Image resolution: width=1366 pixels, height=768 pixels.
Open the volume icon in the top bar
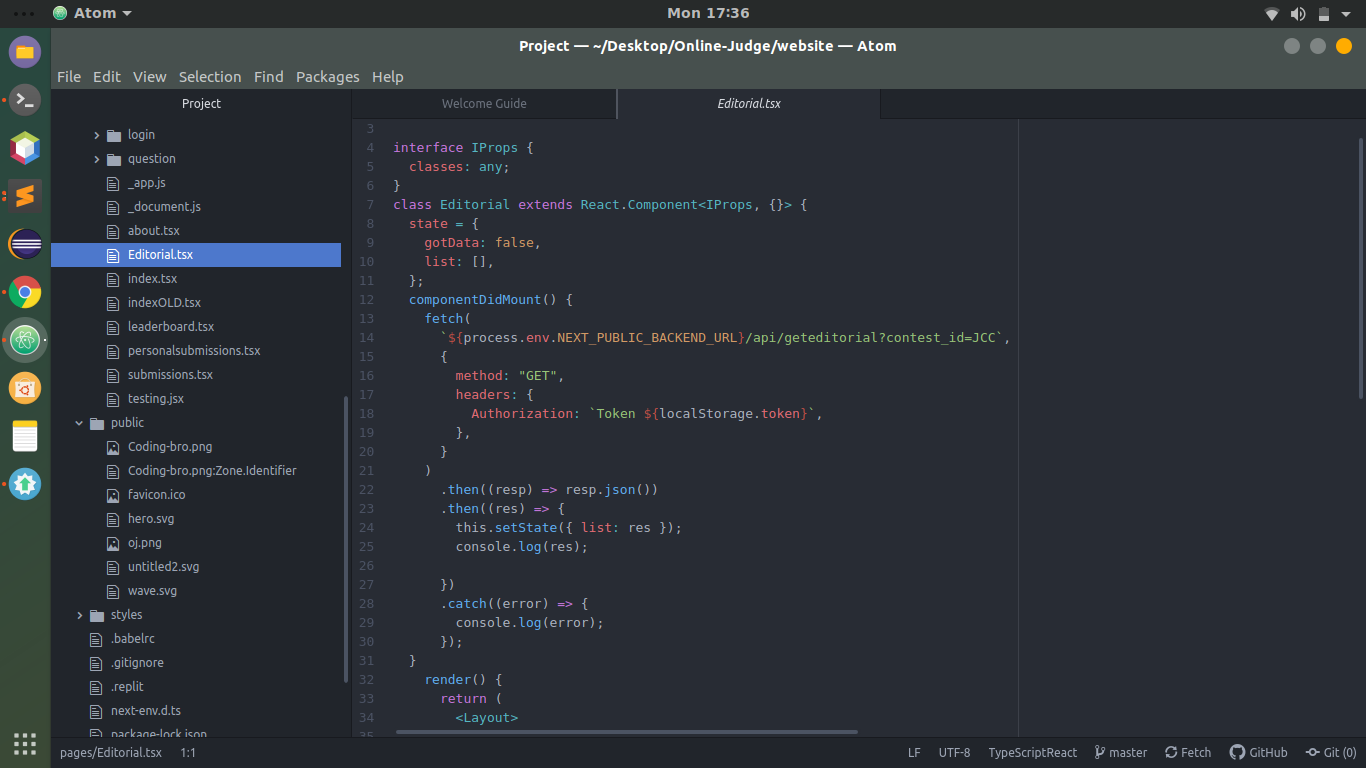click(1298, 13)
